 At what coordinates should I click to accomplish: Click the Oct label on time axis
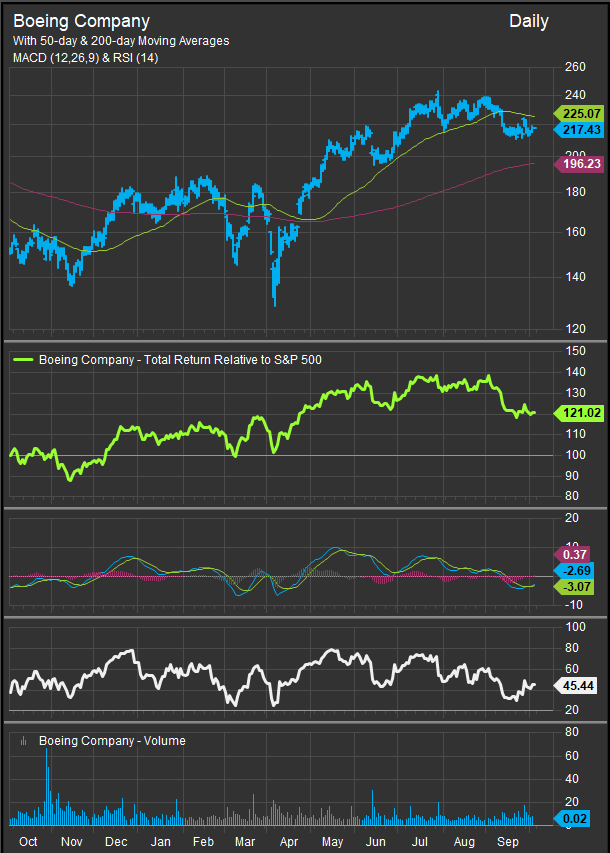click(x=28, y=841)
